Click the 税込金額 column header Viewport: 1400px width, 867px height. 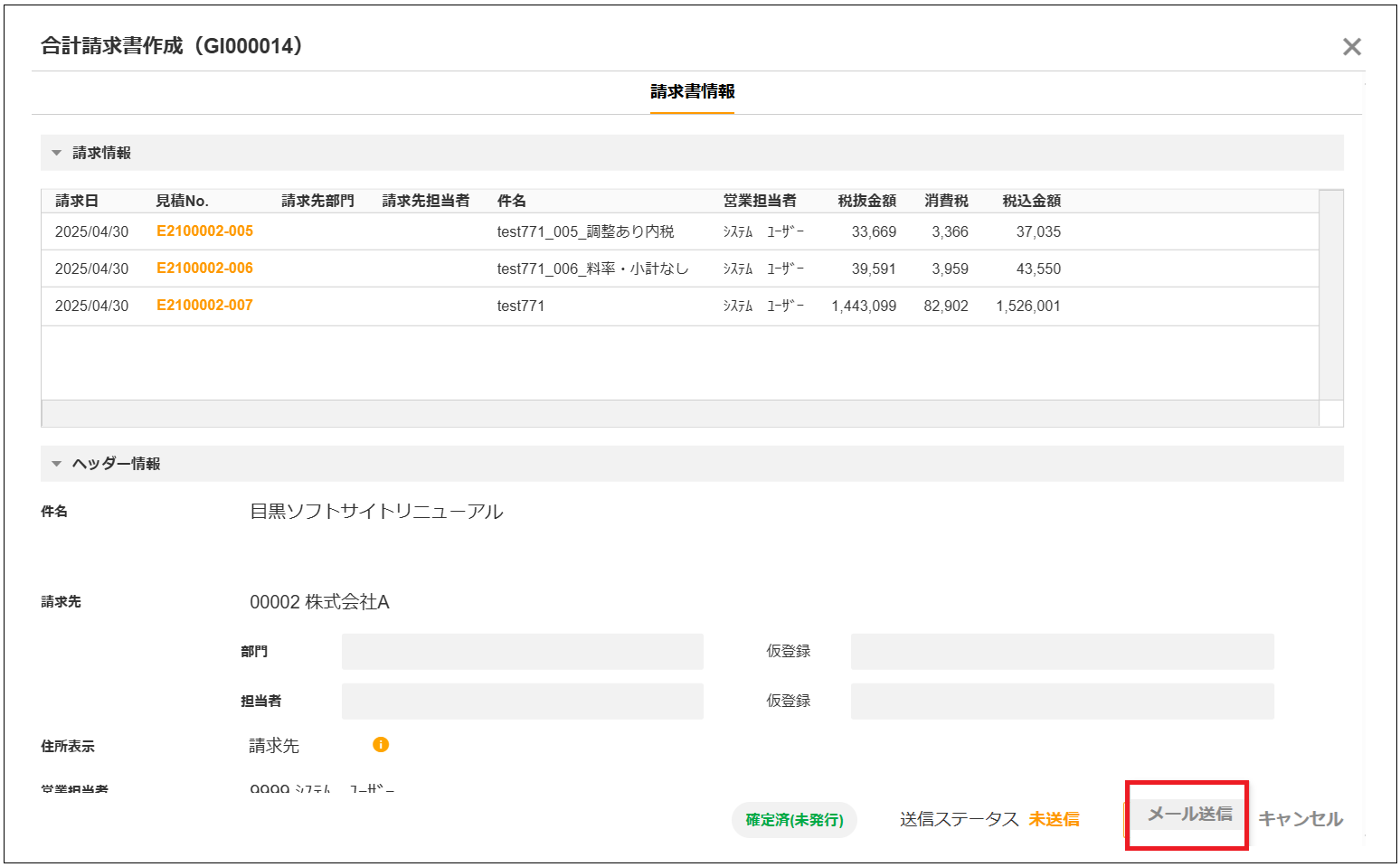pos(1031,201)
